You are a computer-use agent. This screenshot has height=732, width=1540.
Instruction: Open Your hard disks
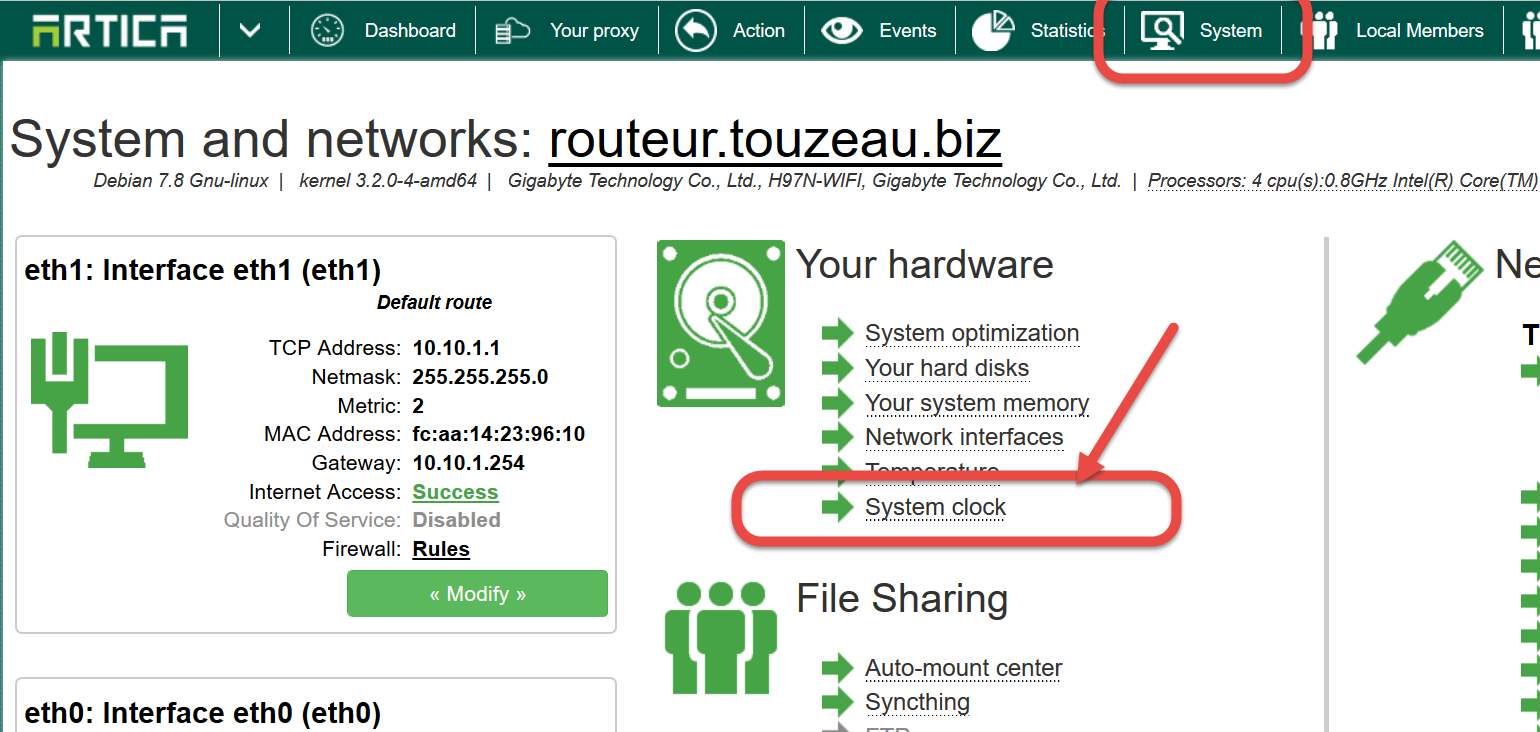pyautogui.click(x=947, y=368)
